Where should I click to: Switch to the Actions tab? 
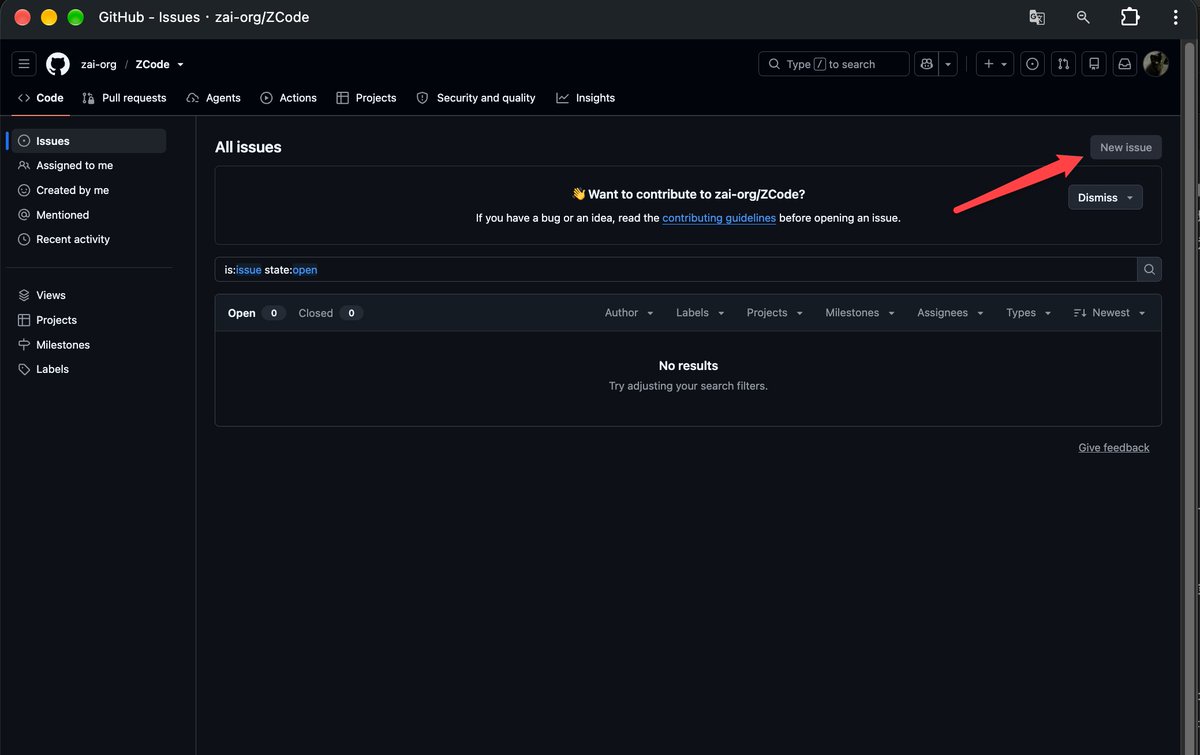[288, 98]
